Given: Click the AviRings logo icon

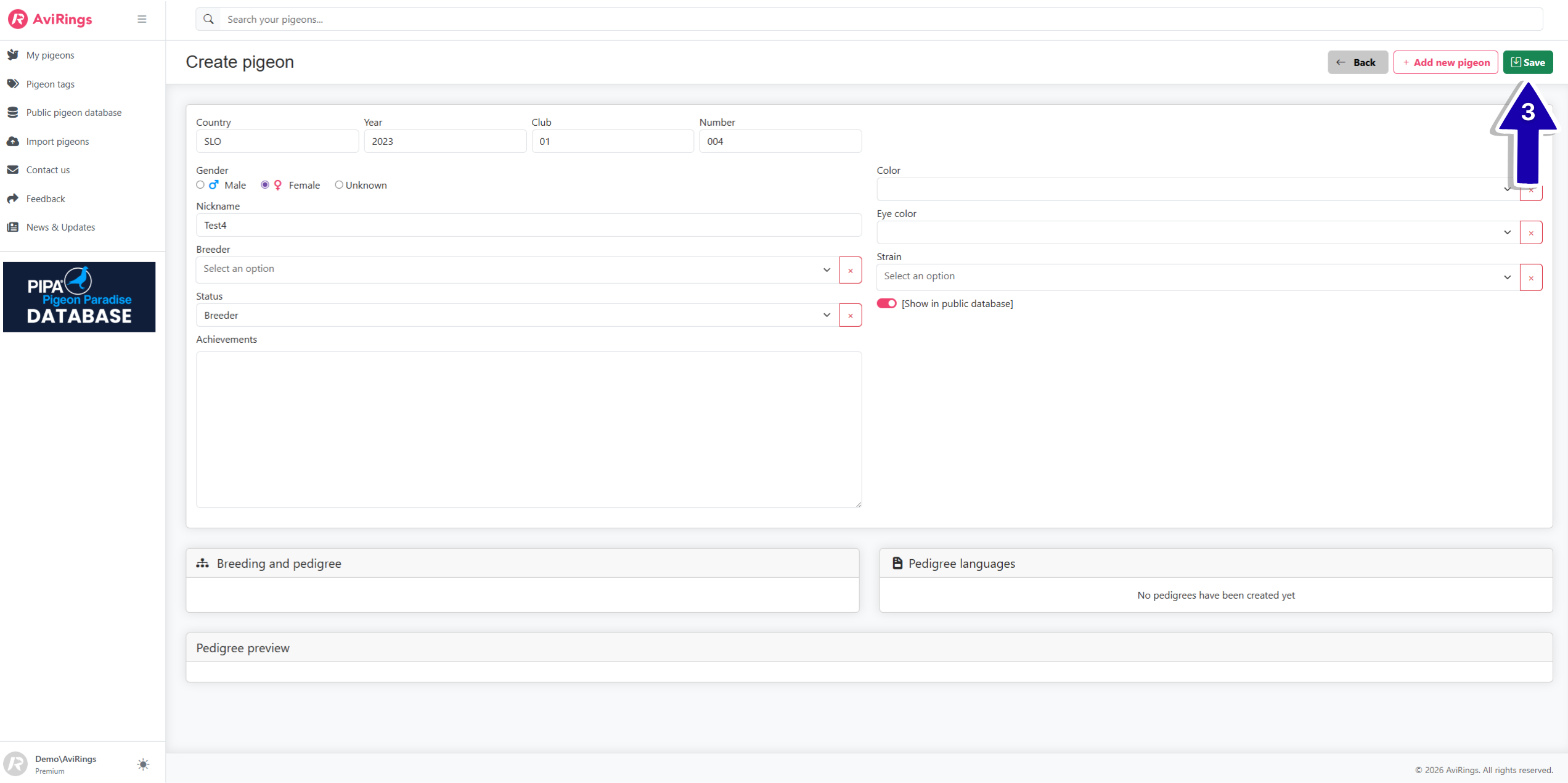Looking at the screenshot, I should [18, 19].
